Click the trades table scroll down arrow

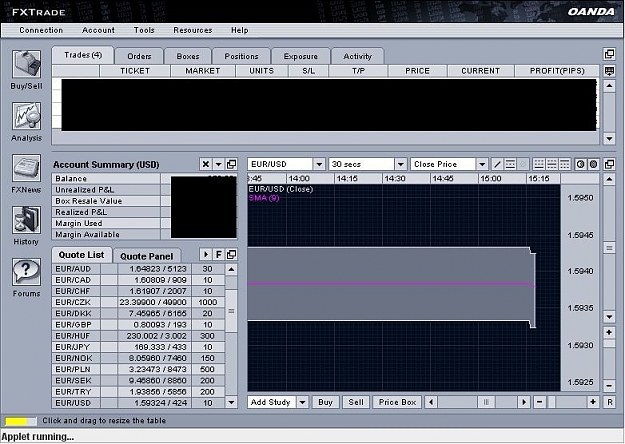[x=609, y=138]
